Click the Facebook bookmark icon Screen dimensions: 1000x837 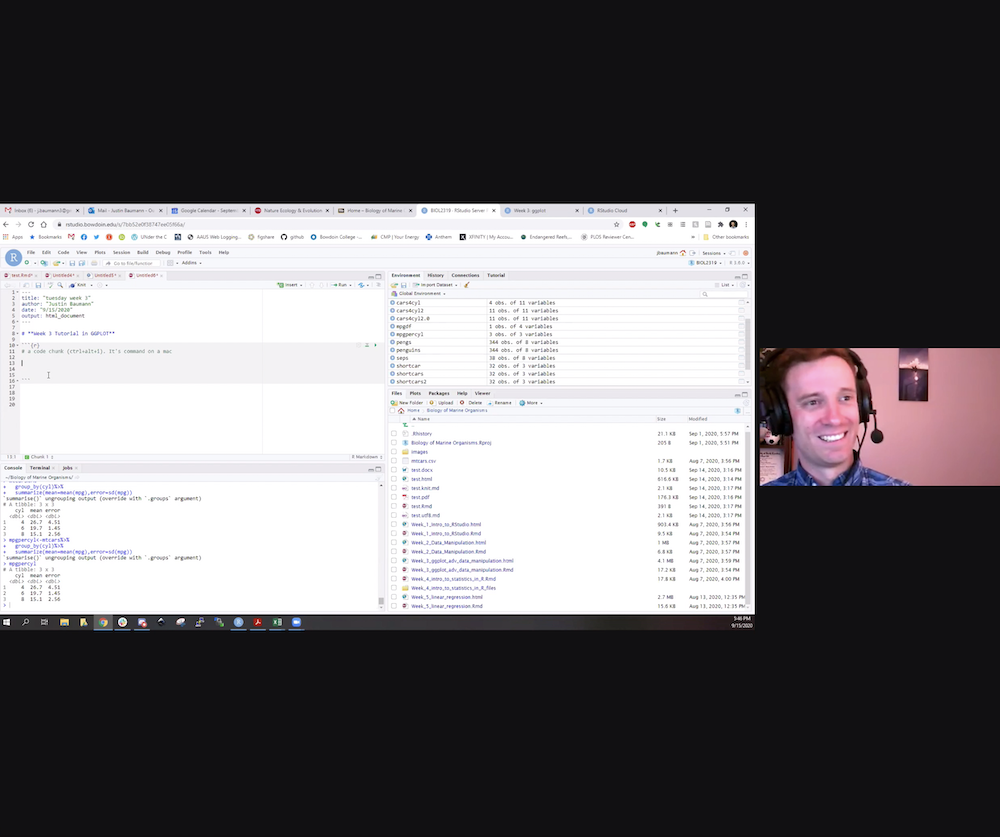pyautogui.click(x=84, y=237)
